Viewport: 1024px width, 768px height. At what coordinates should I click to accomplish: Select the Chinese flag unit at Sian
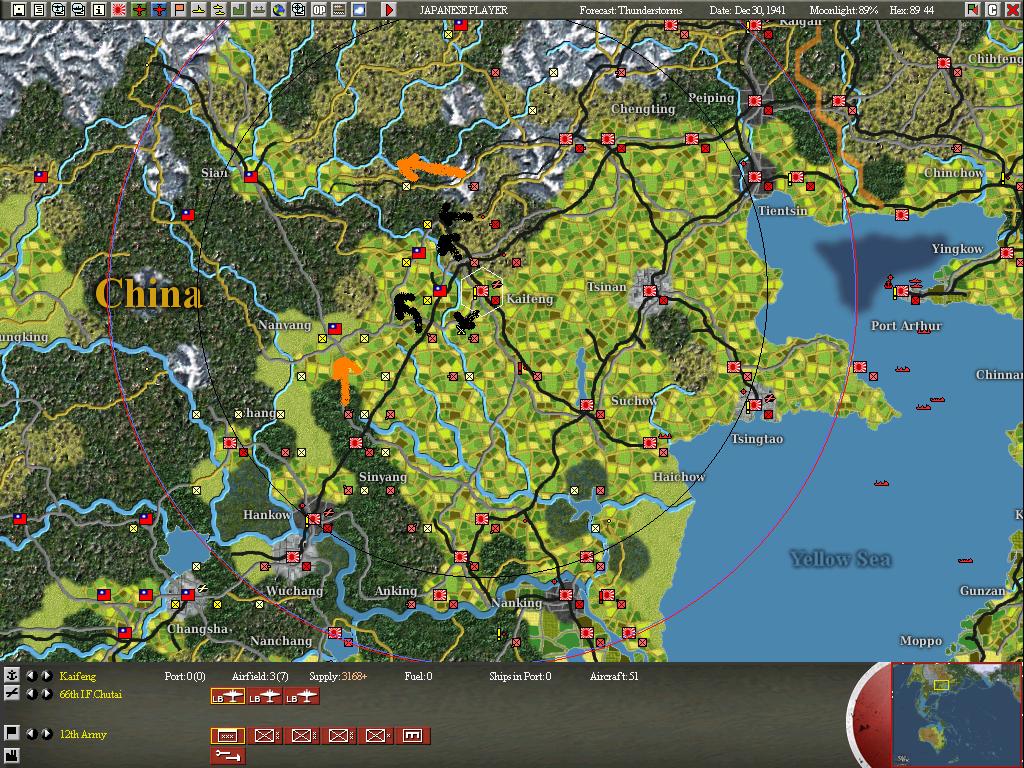click(x=251, y=176)
